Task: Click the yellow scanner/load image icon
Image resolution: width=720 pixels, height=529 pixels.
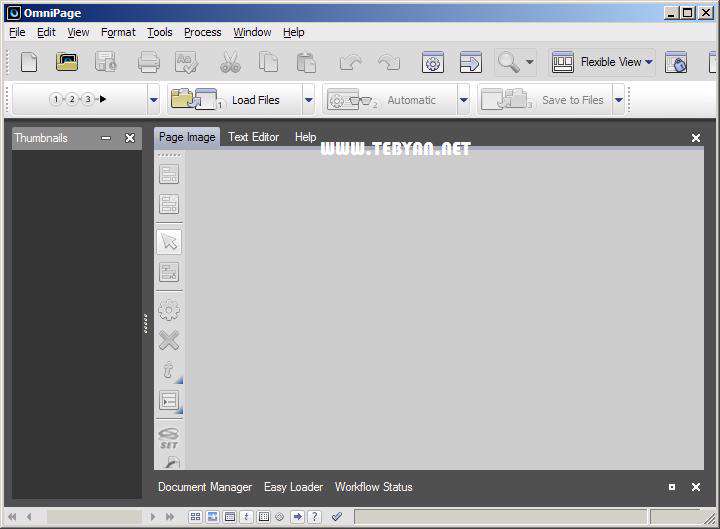Action: tap(67, 62)
